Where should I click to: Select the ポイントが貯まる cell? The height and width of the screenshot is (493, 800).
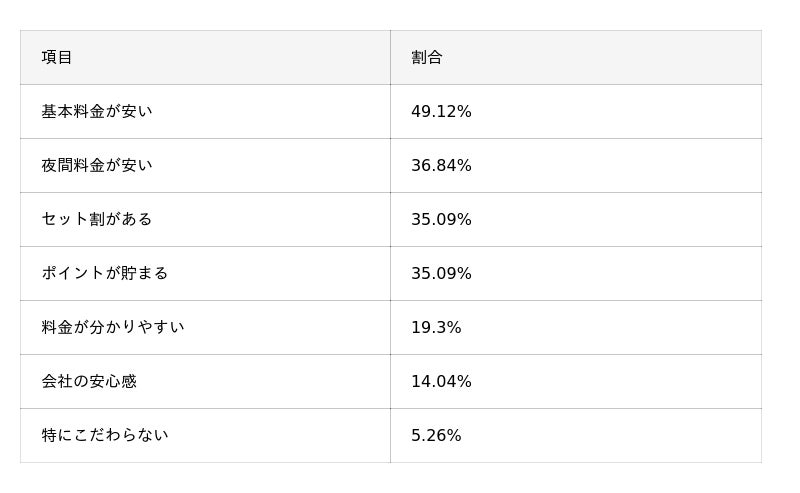point(105,274)
